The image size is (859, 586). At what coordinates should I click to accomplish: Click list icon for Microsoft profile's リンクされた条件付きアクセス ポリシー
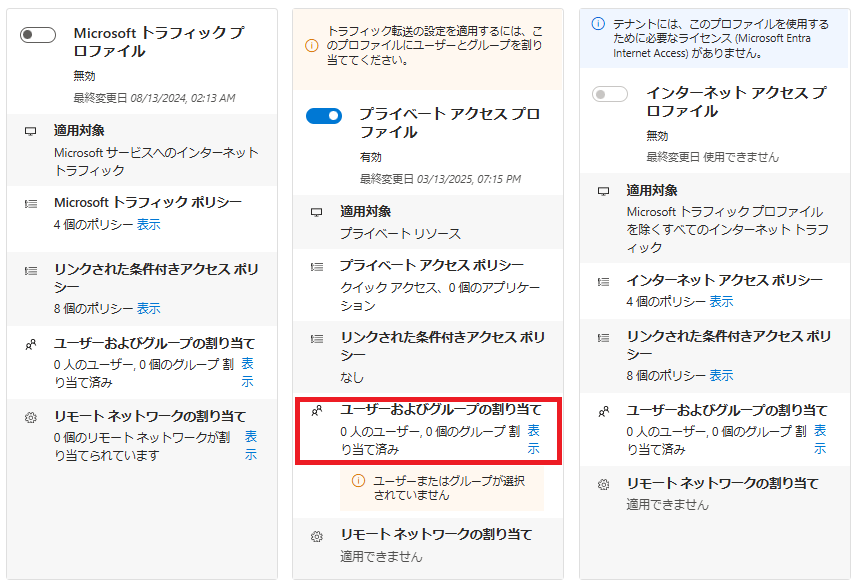click(x=31, y=271)
